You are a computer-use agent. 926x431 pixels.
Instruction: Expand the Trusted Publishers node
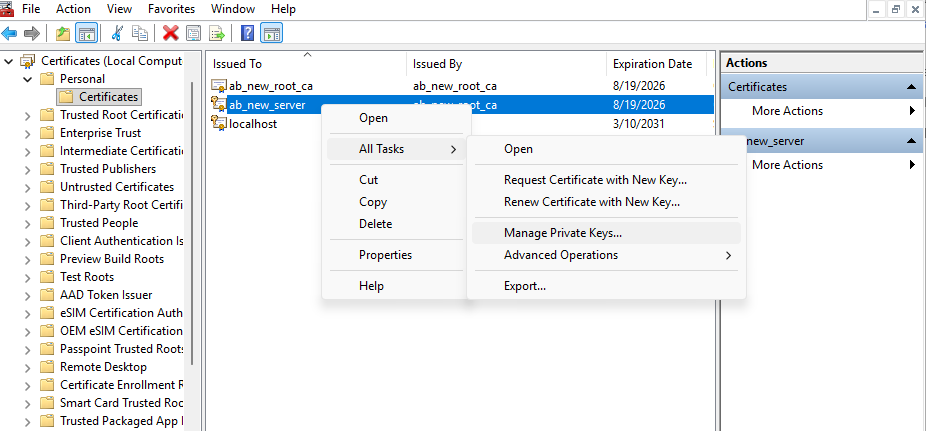pyautogui.click(x=27, y=169)
